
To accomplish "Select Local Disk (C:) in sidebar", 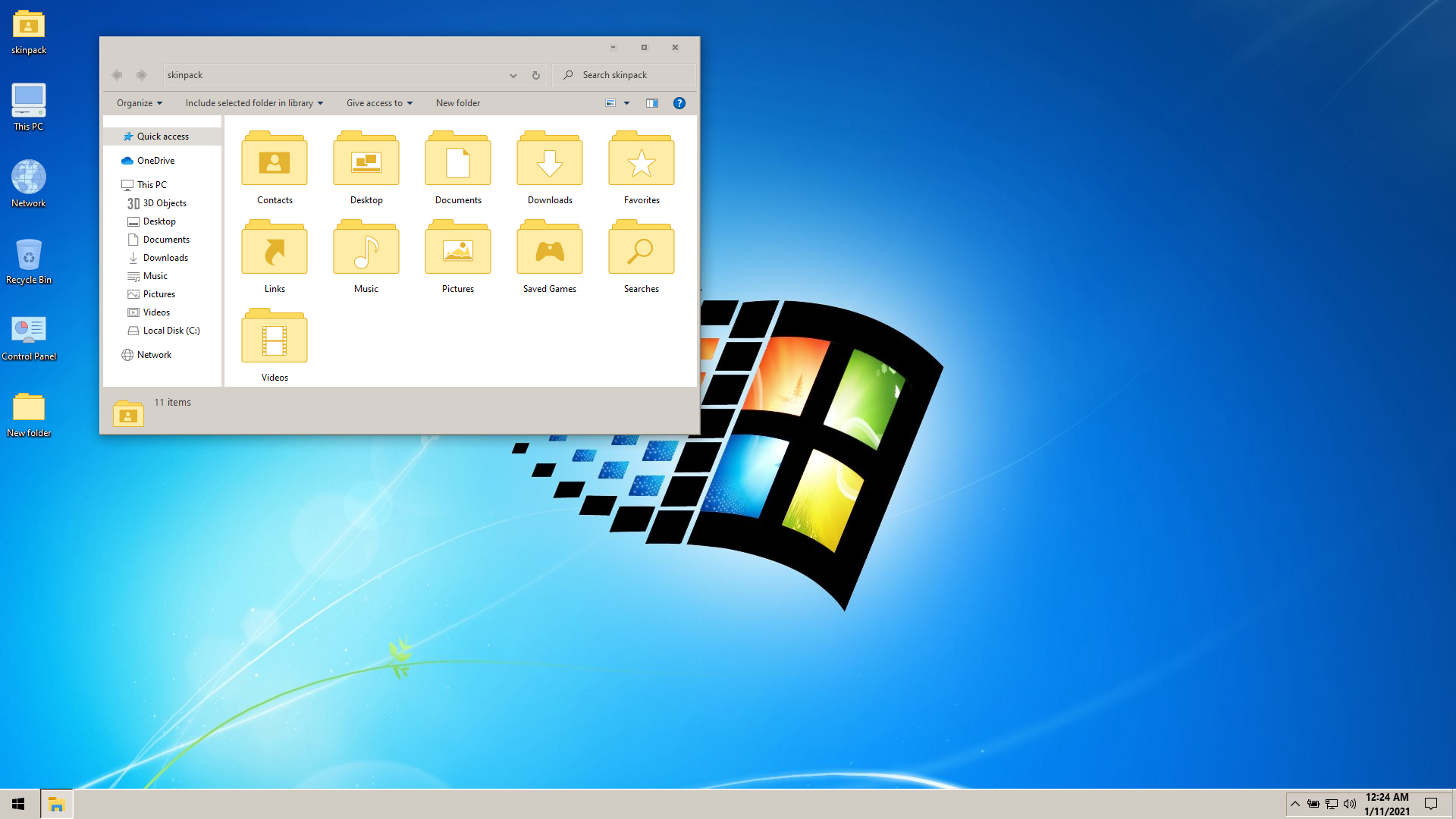I will [171, 331].
